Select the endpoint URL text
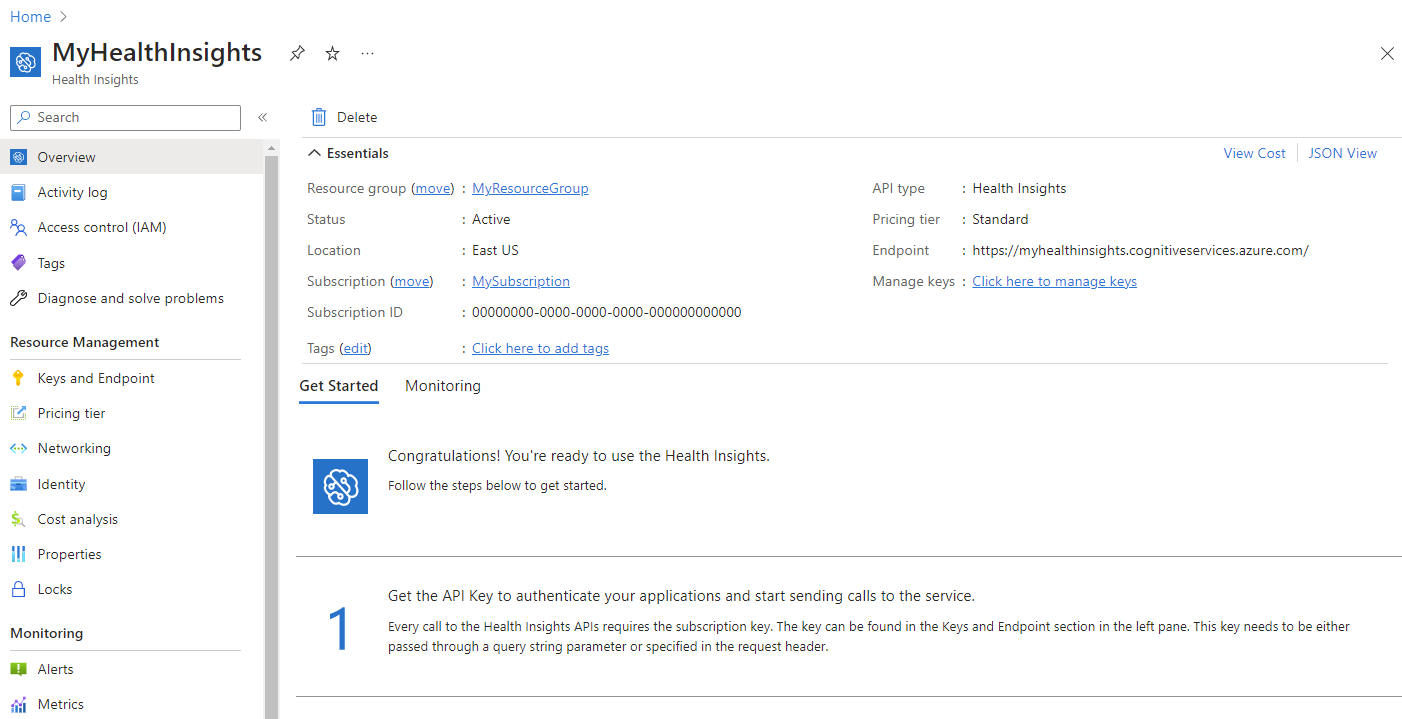 pos(1141,250)
